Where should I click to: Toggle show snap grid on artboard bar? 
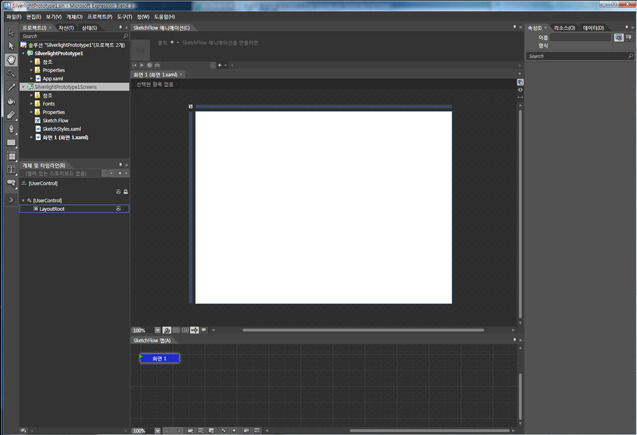(176, 330)
